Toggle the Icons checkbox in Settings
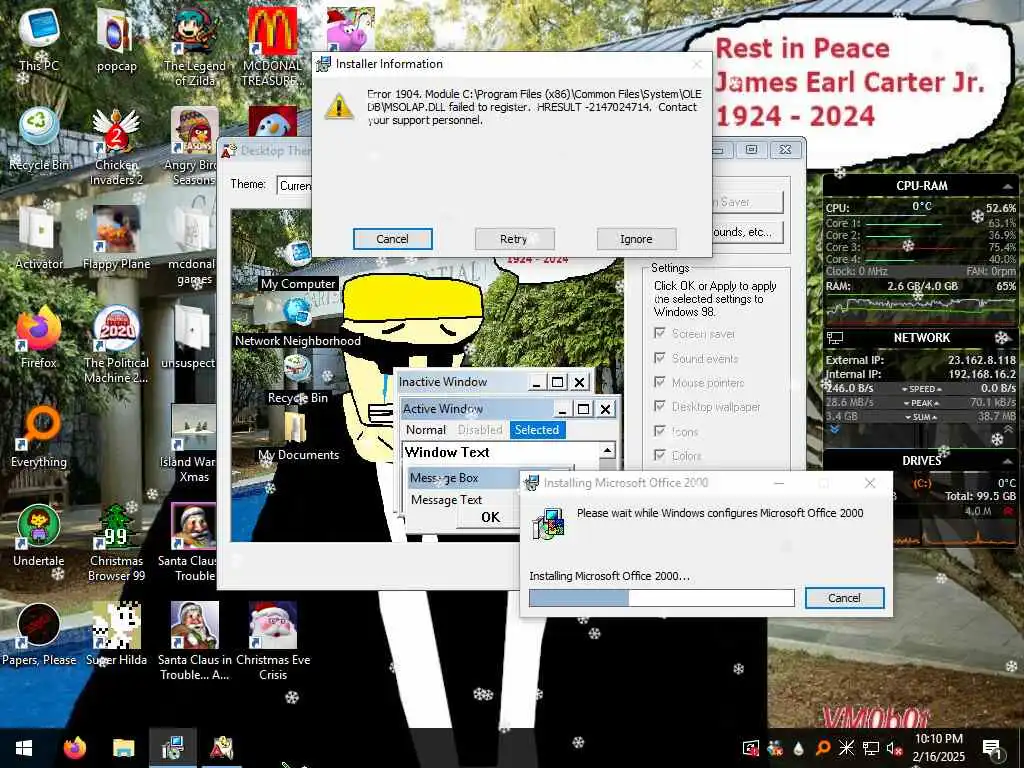1024x768 pixels. pos(660,431)
